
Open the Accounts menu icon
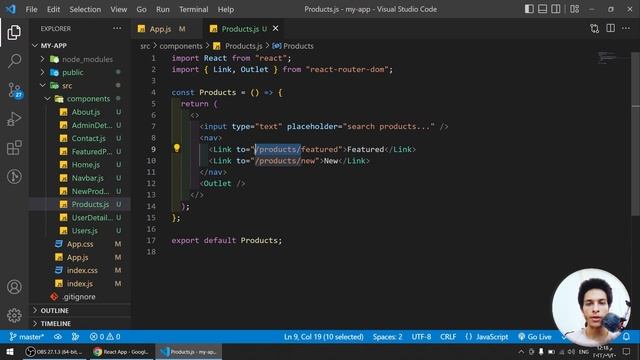coord(14,287)
